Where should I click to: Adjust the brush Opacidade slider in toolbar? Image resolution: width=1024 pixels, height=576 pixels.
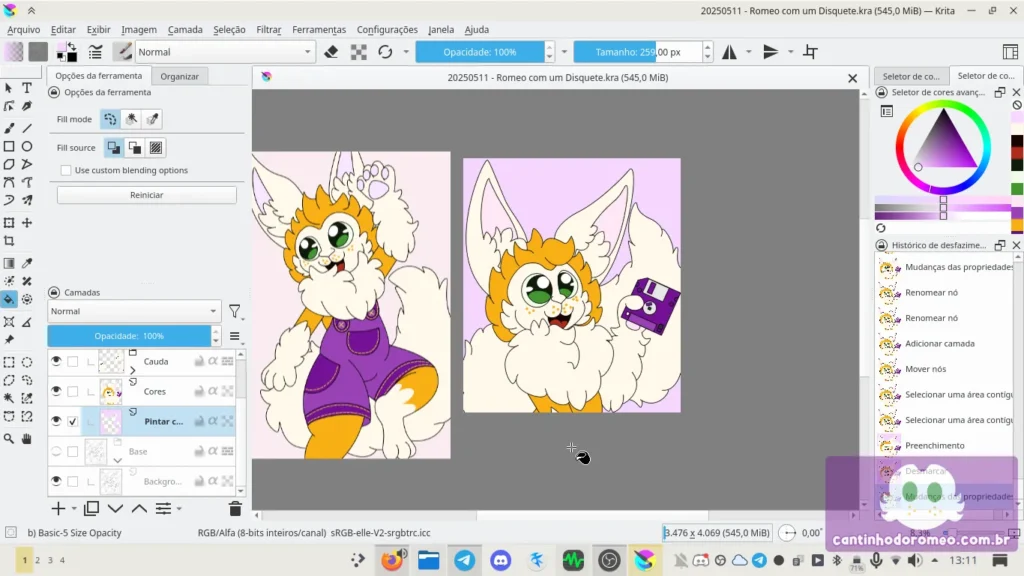tap(480, 52)
